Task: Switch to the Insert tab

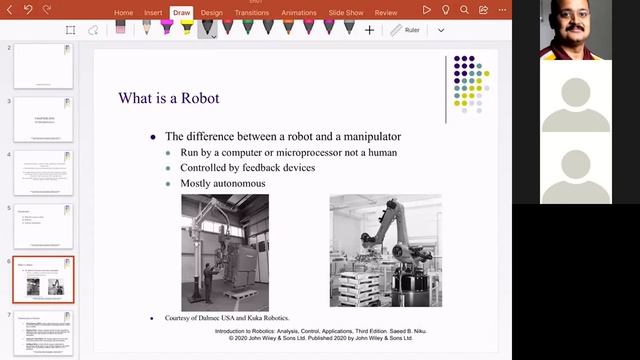Action: [153, 13]
